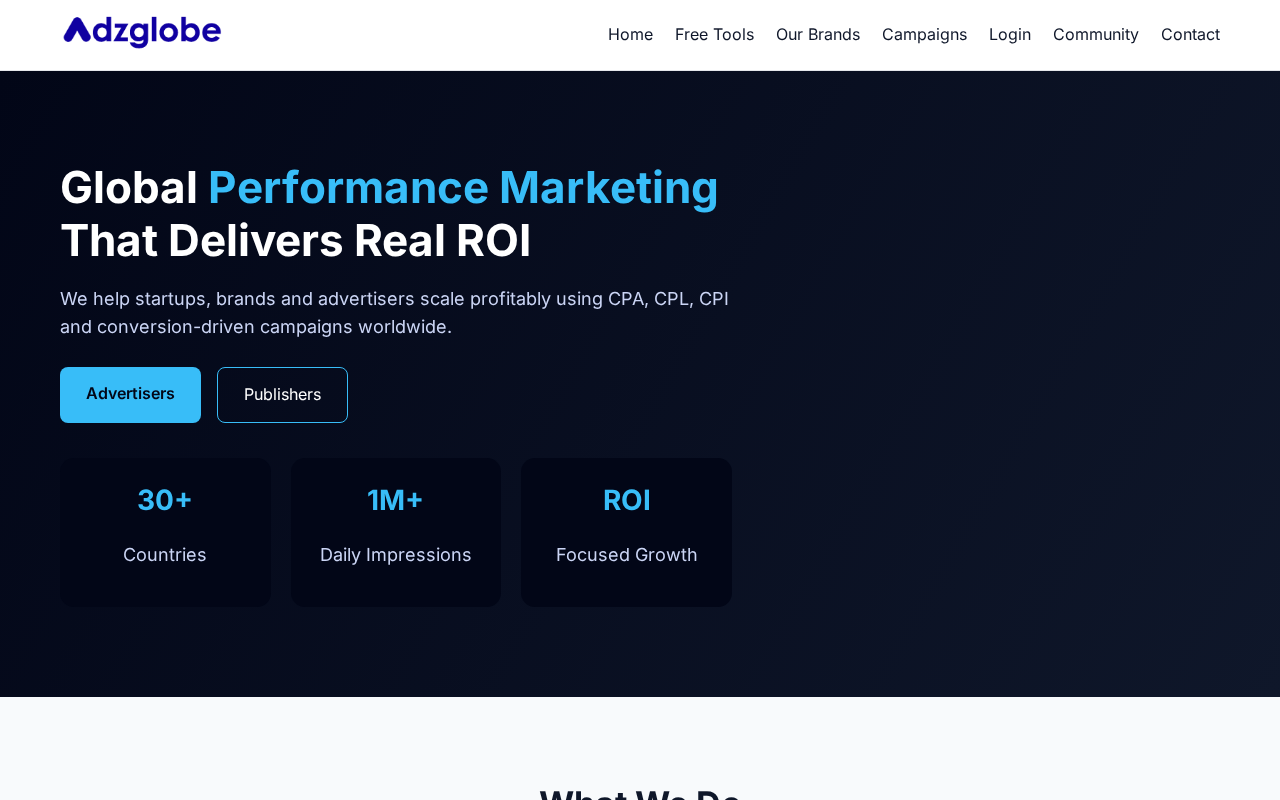Select the 30+ Countries stat card

(165, 532)
